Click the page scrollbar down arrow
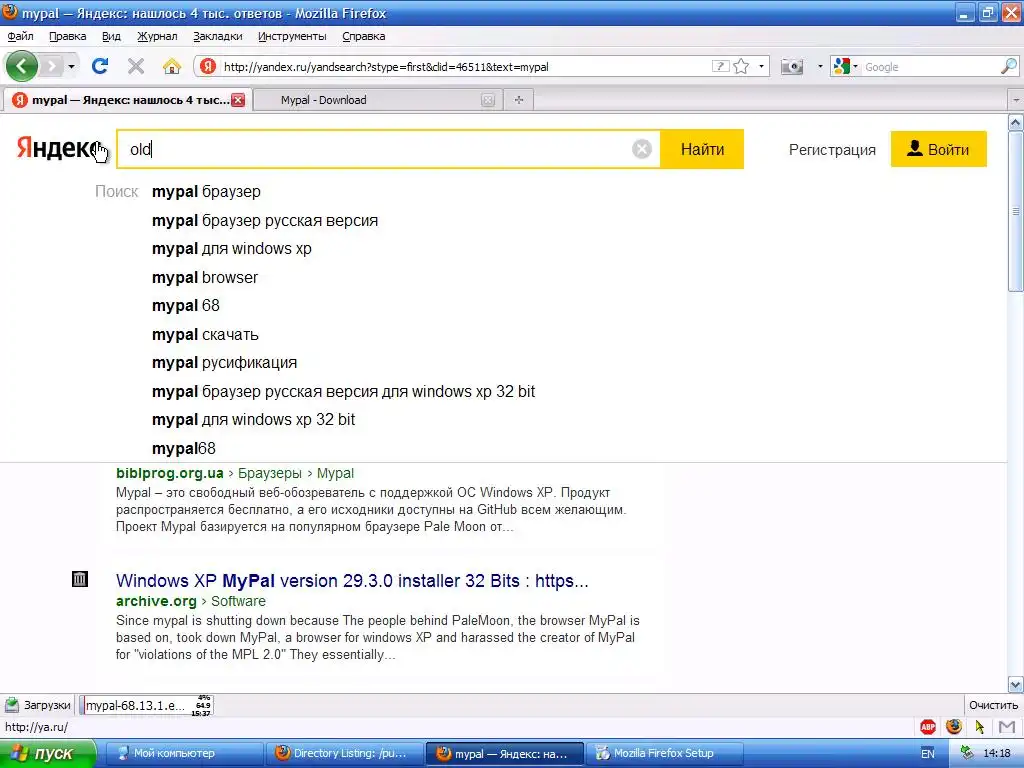Image resolution: width=1024 pixels, height=768 pixels. [1016, 684]
